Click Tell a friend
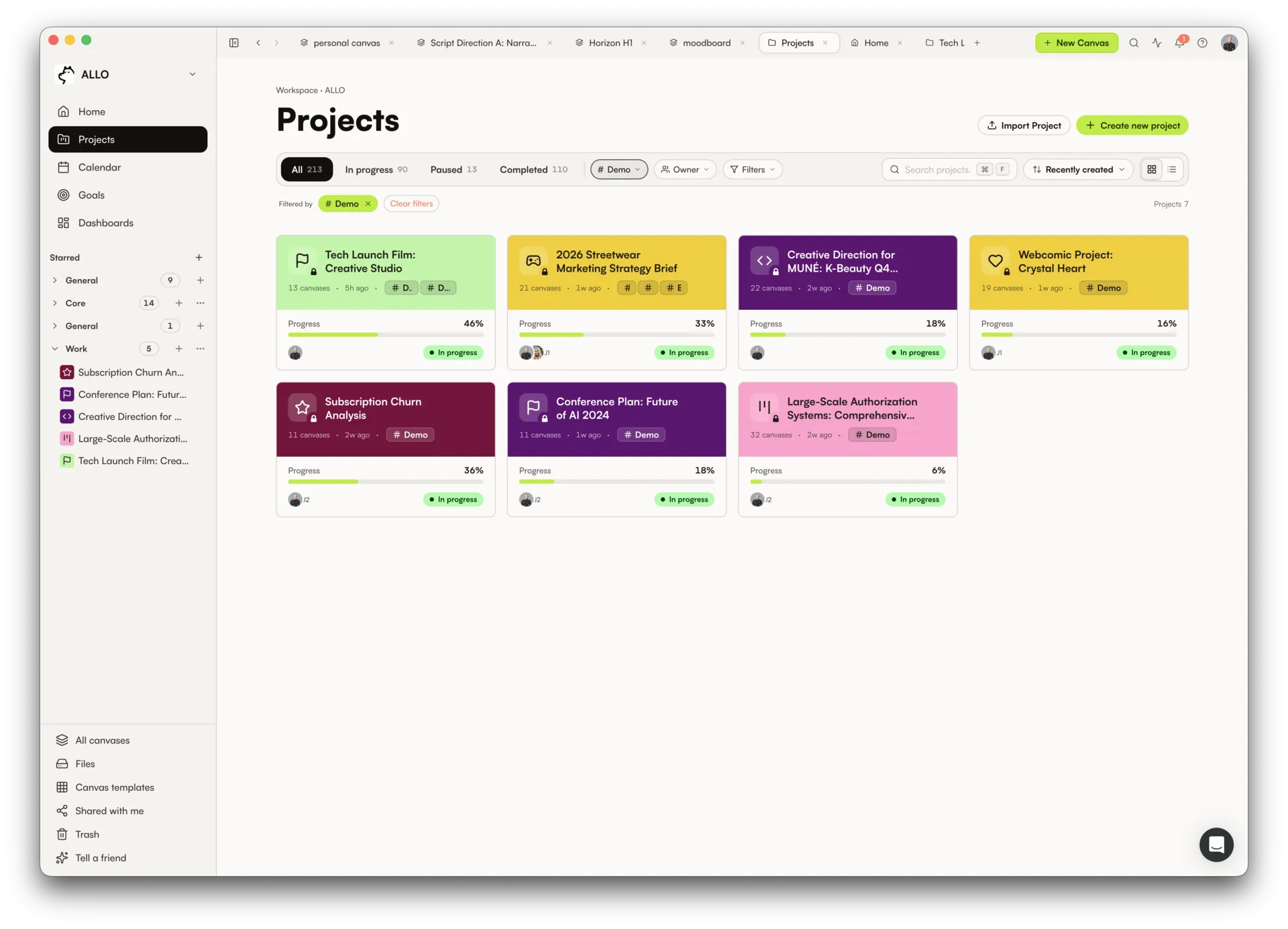The height and width of the screenshot is (929, 1288). [x=128, y=857]
